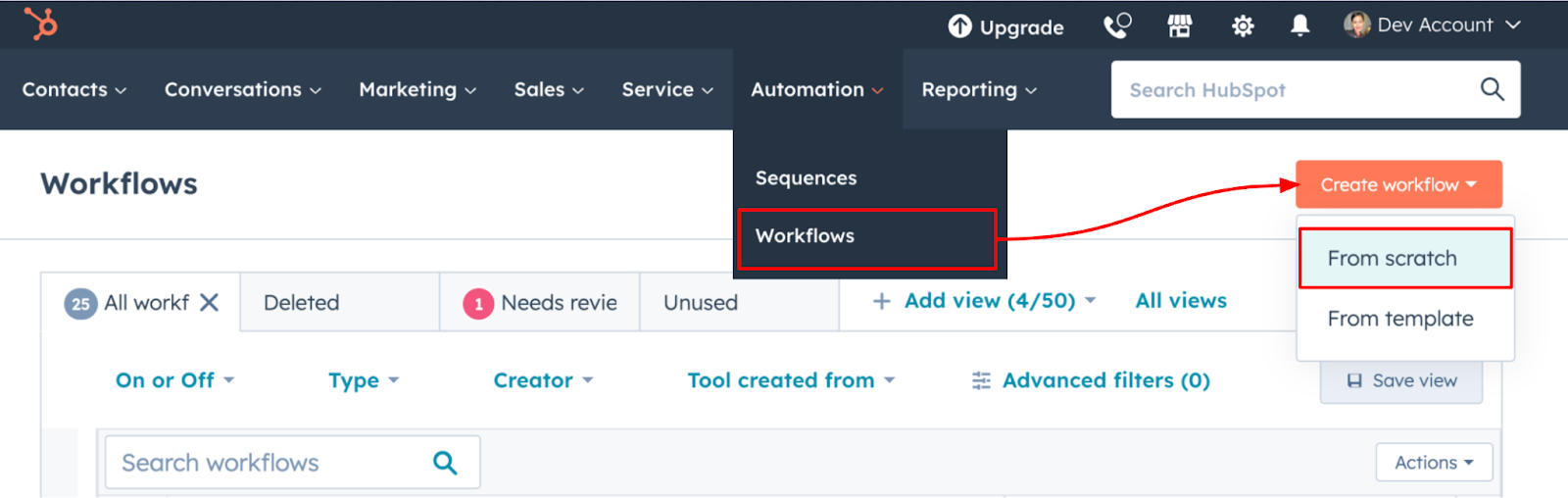This screenshot has width=1568, height=498.
Task: Open the Service menu
Action: [667, 89]
